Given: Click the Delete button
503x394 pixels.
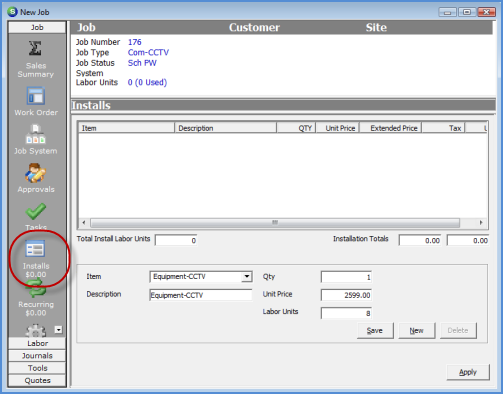Looking at the screenshot, I should point(458,330).
